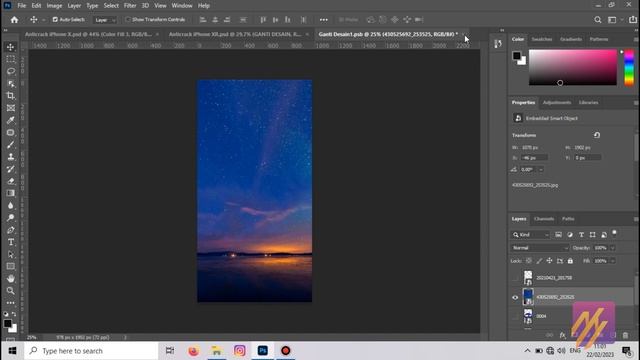Open the File menu
The height and width of the screenshot is (360, 640).
[22, 6]
